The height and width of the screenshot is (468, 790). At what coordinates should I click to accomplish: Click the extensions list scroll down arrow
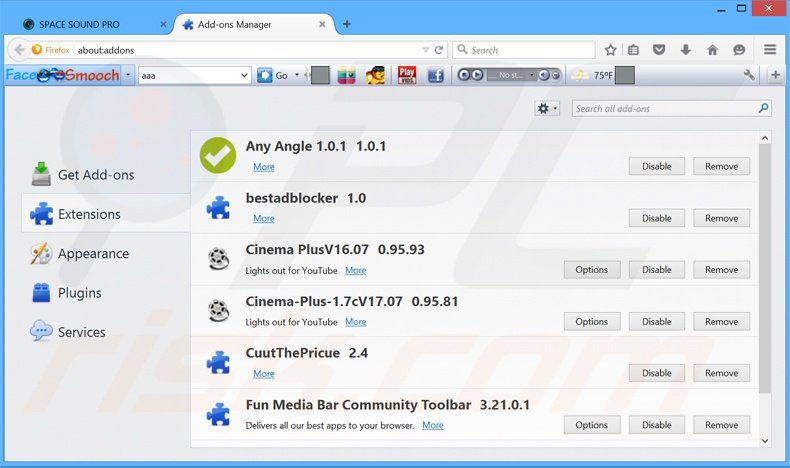pyautogui.click(x=765, y=441)
